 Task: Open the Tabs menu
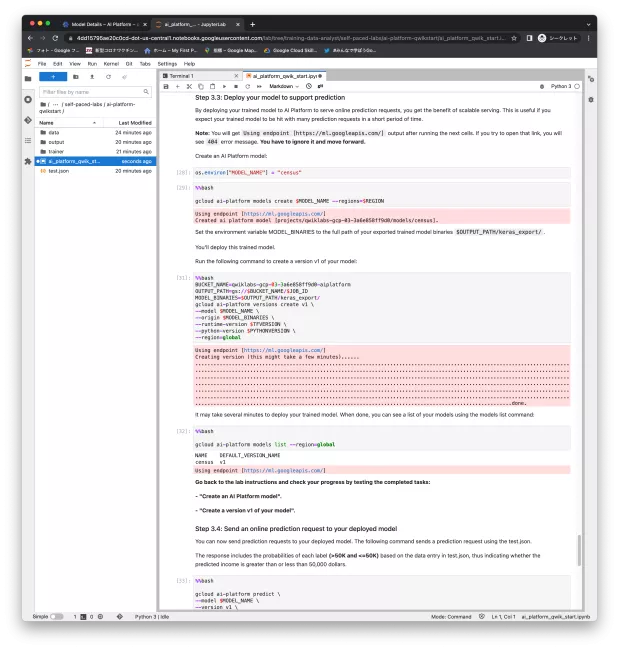click(145, 64)
